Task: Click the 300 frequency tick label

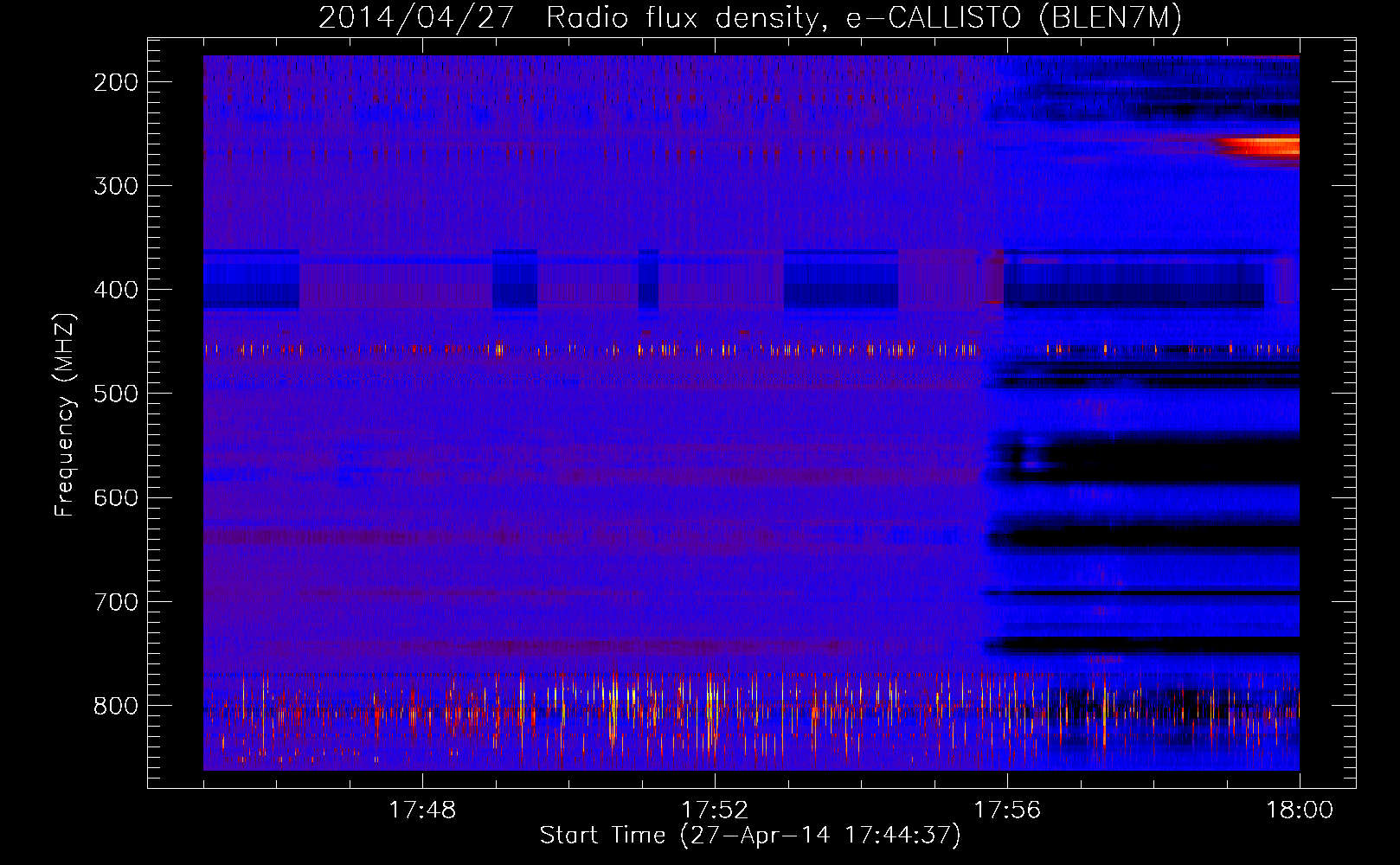Action: point(115,186)
